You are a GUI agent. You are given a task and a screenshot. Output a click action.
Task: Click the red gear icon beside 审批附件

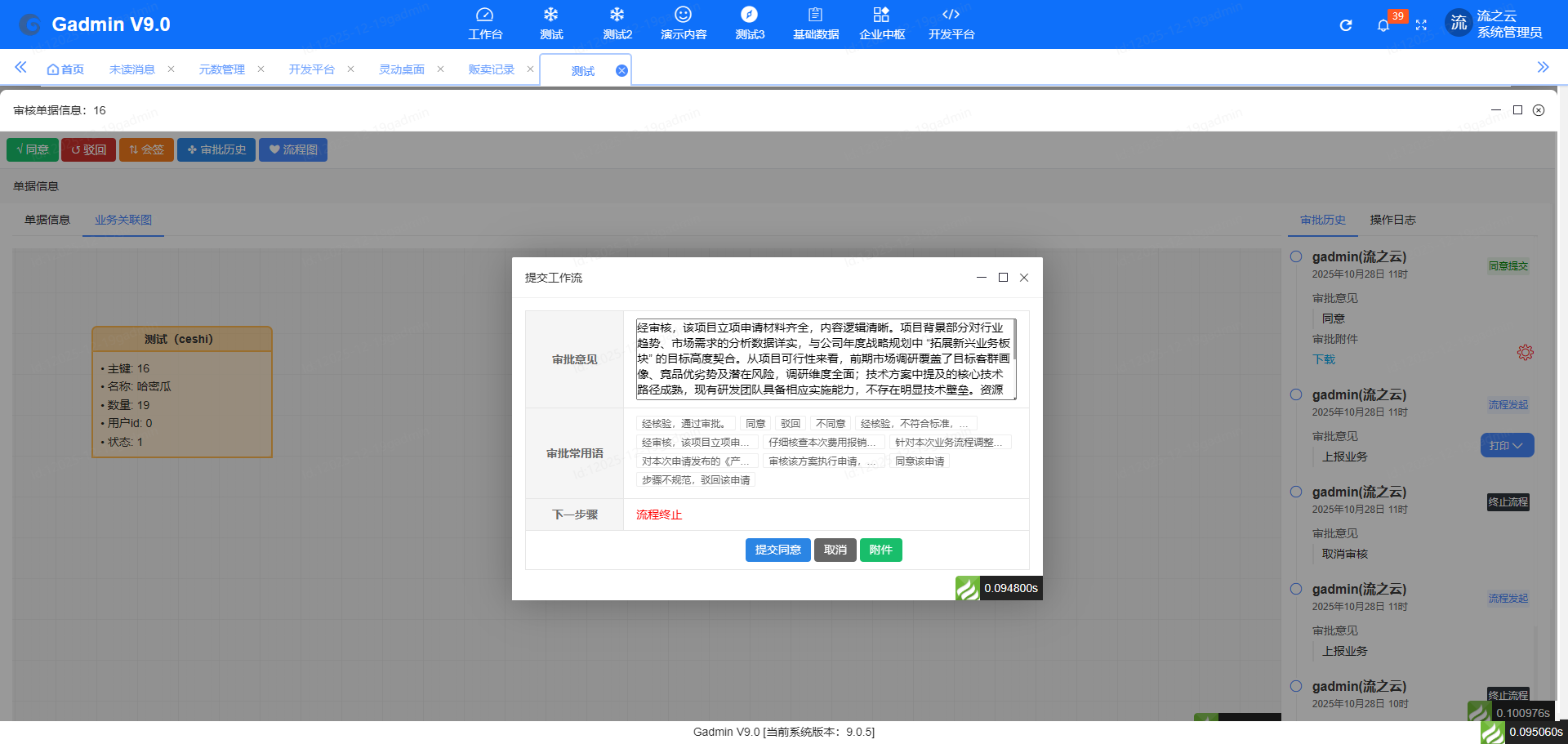point(1526,352)
